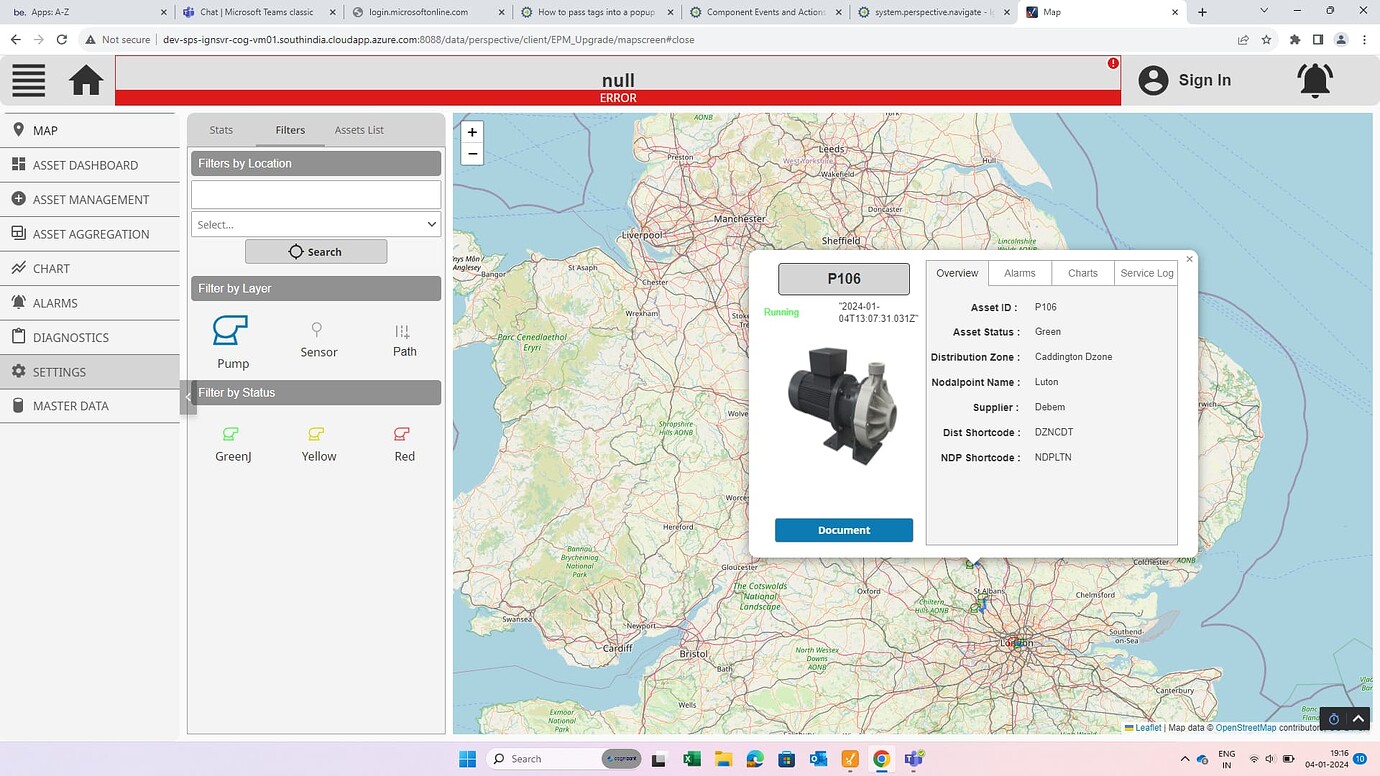Toggle the Red status filter

(x=402, y=434)
